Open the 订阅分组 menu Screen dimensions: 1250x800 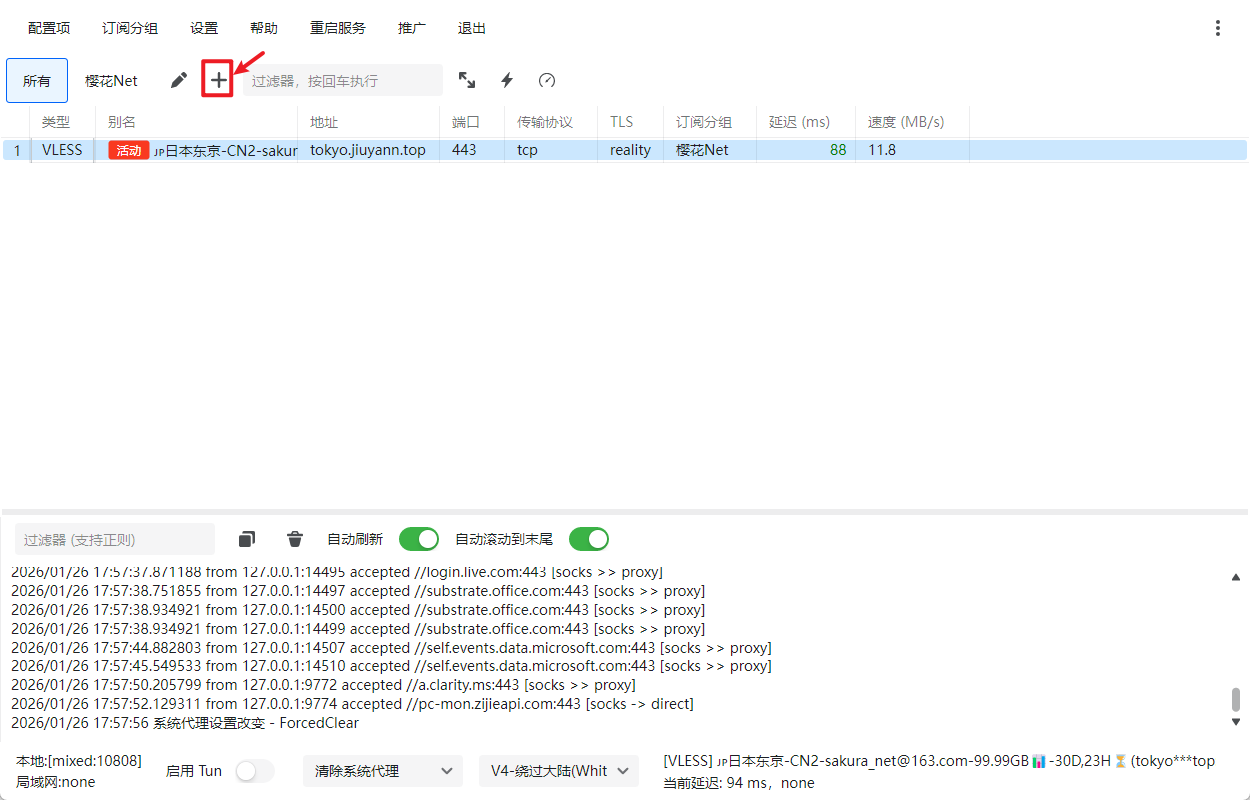point(130,28)
